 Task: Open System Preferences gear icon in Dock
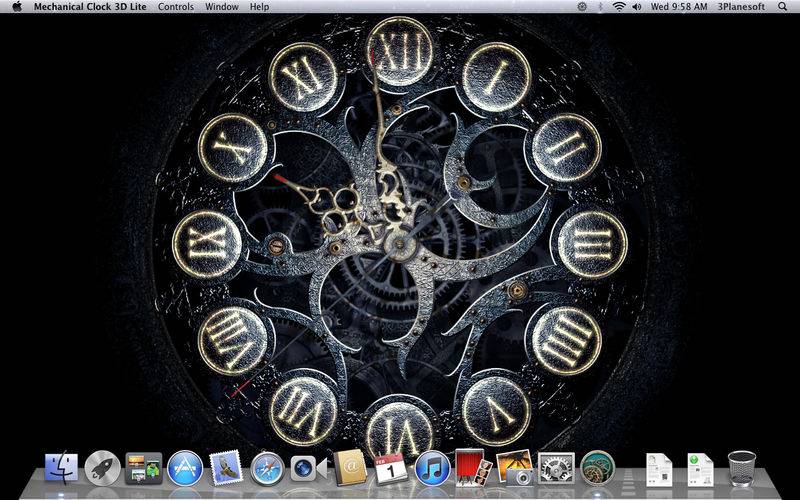(555, 467)
